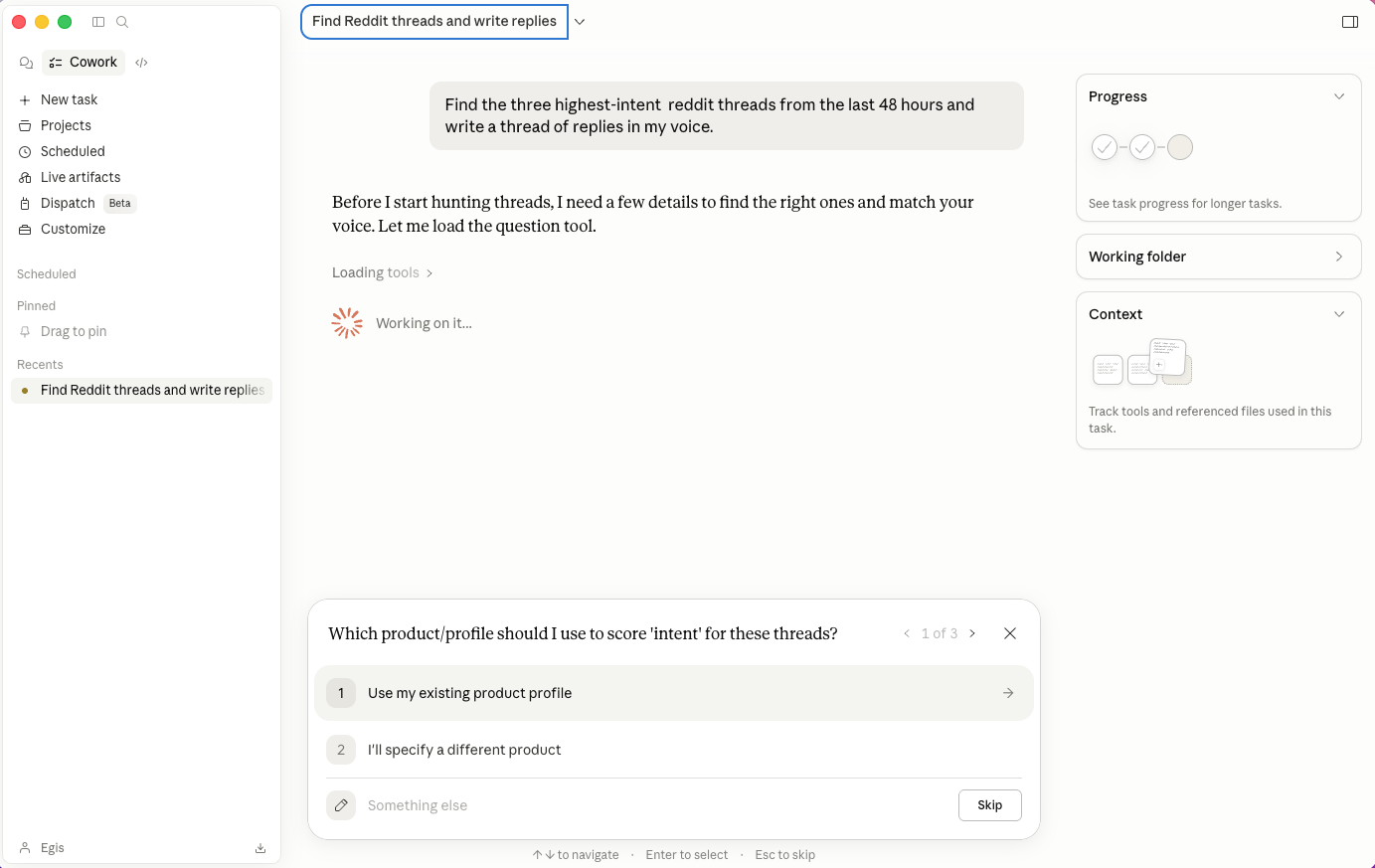
Task: Start a New task
Action: pyautogui.click(x=68, y=99)
